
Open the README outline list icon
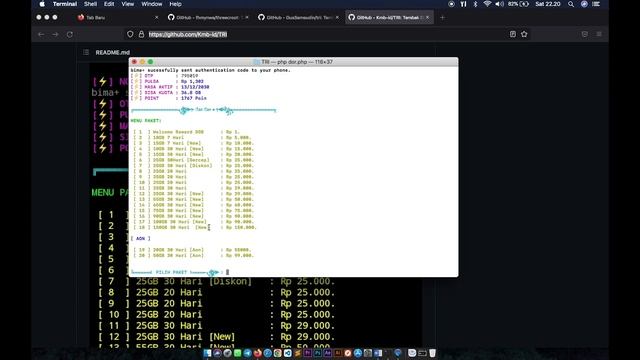(x=86, y=52)
